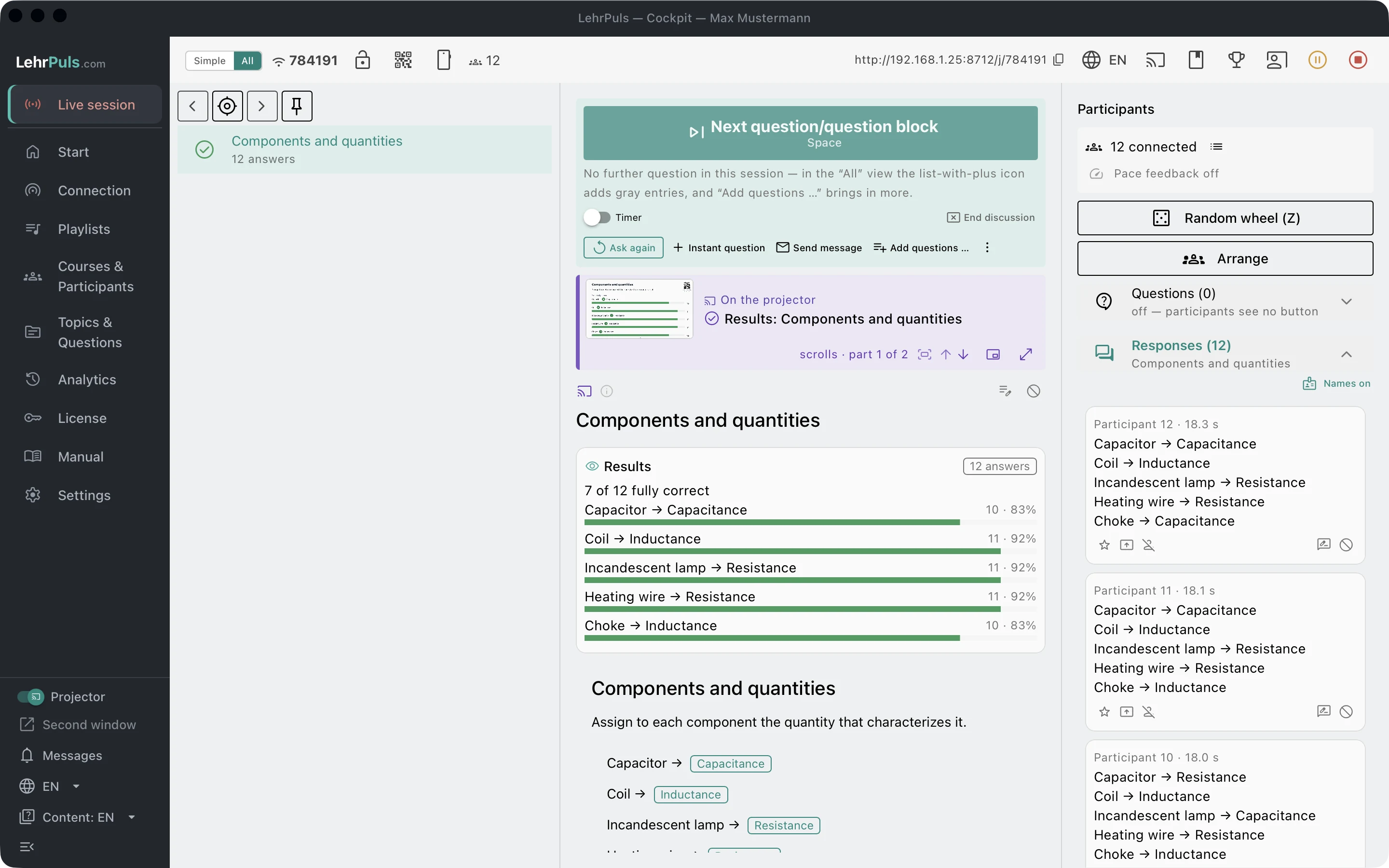Toggle the Projector switch in sidebar
Screen dimensions: 1389x868
coord(30,696)
